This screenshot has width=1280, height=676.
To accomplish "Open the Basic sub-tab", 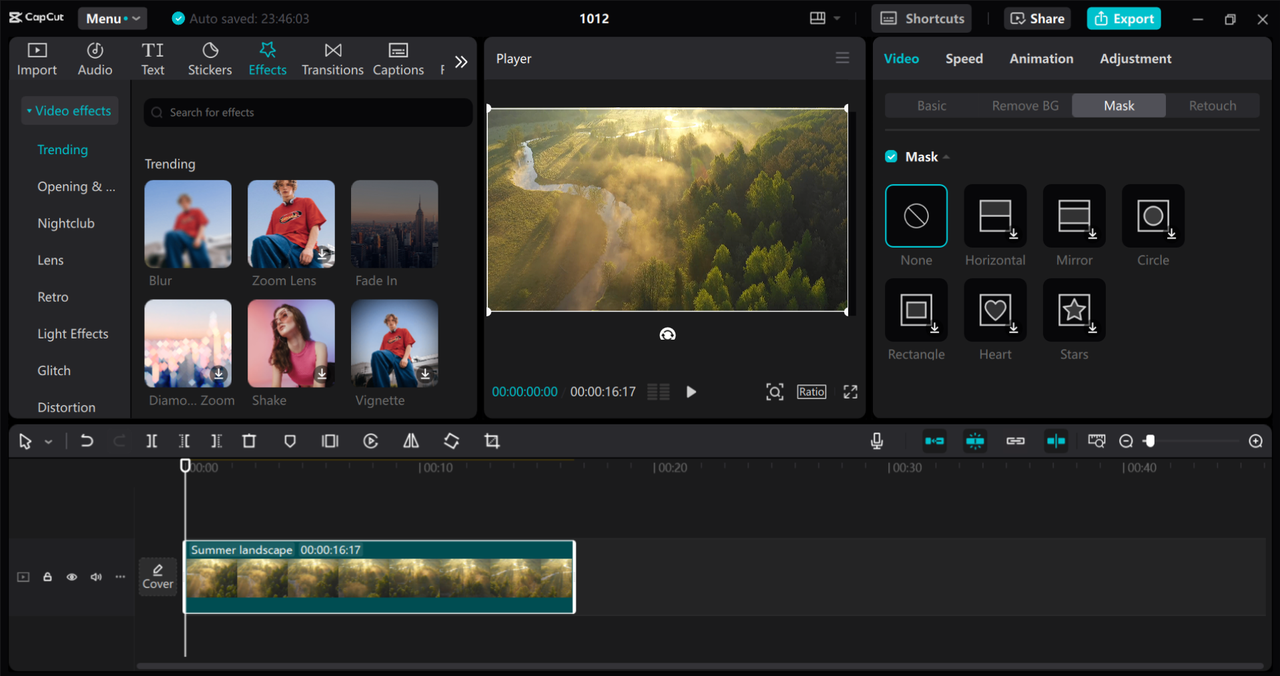I will coord(932,106).
